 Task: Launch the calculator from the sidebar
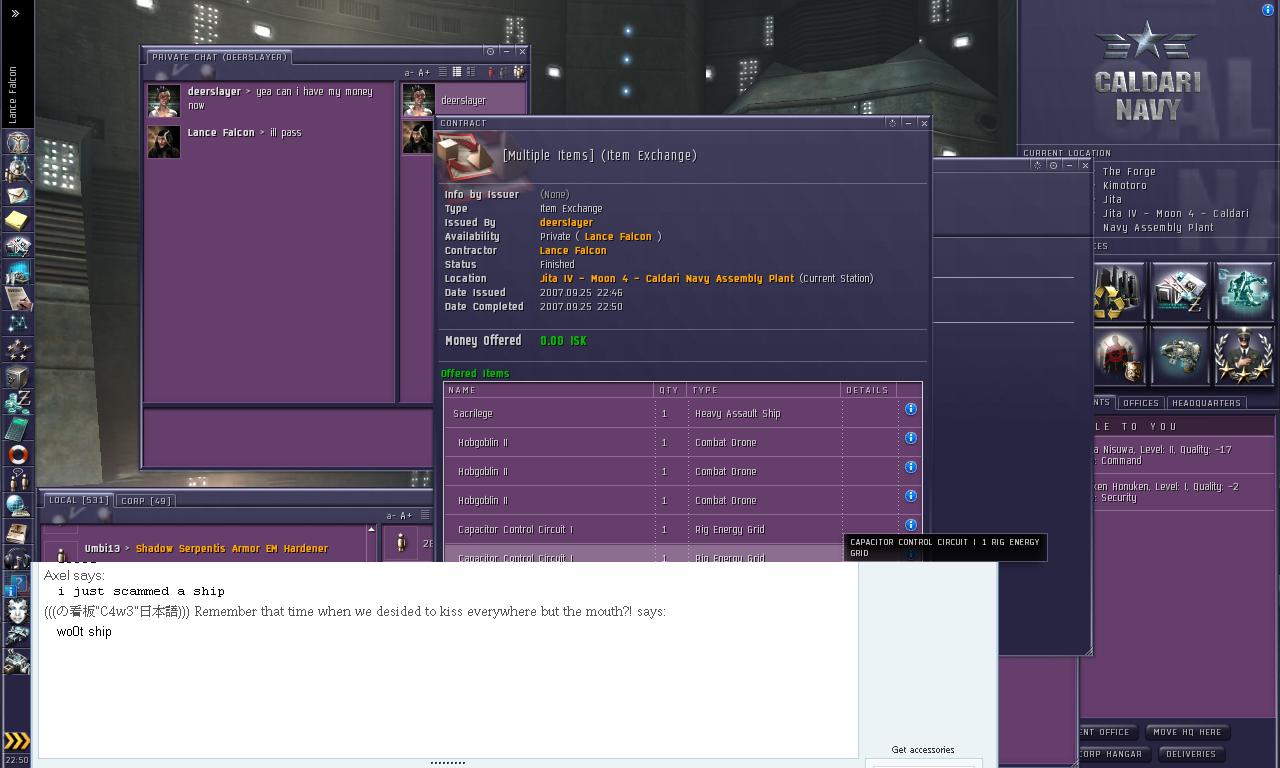(x=17, y=428)
